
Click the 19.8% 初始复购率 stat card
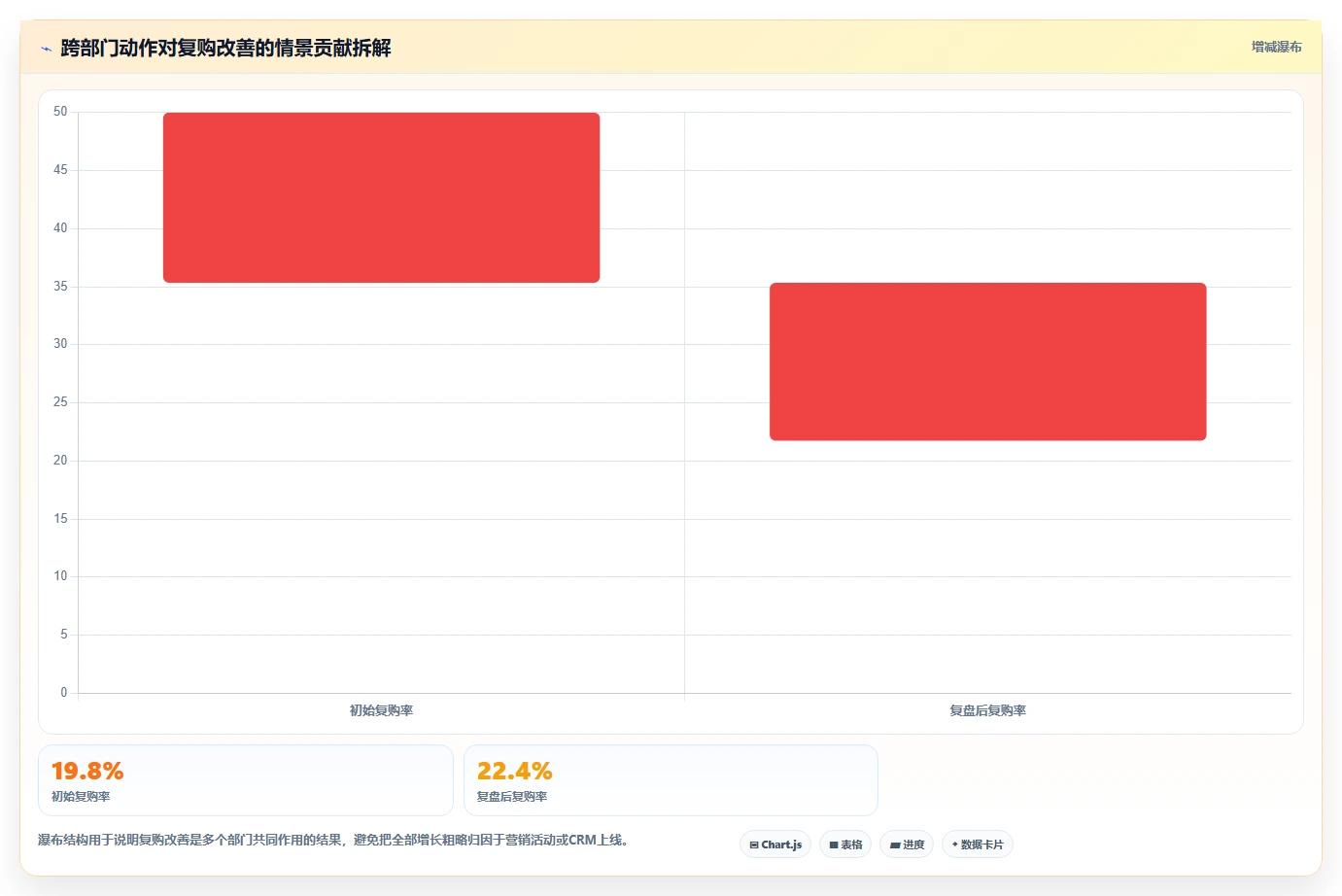point(246,780)
